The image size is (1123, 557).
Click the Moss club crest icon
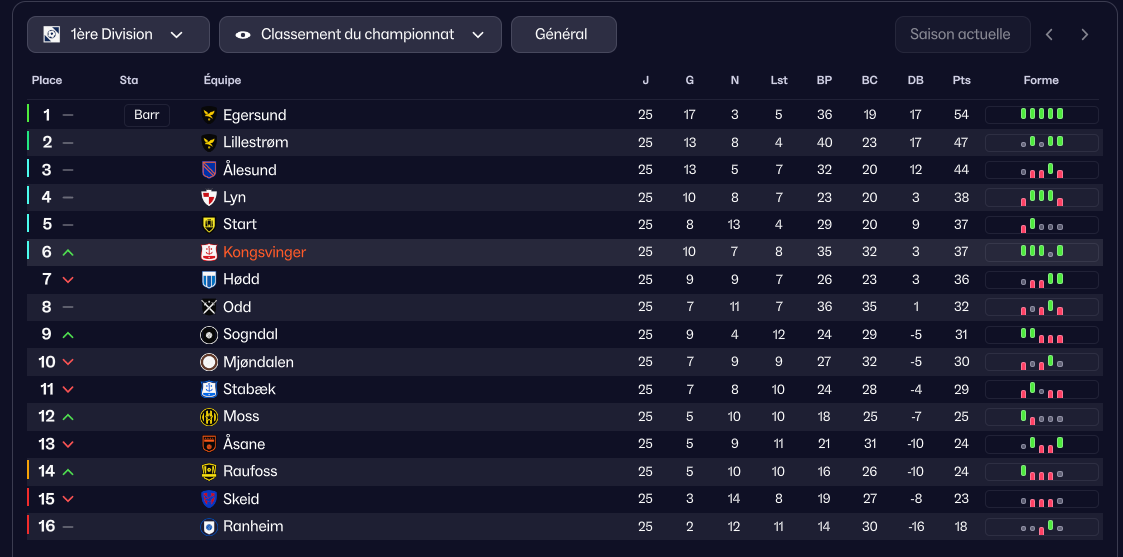209,416
